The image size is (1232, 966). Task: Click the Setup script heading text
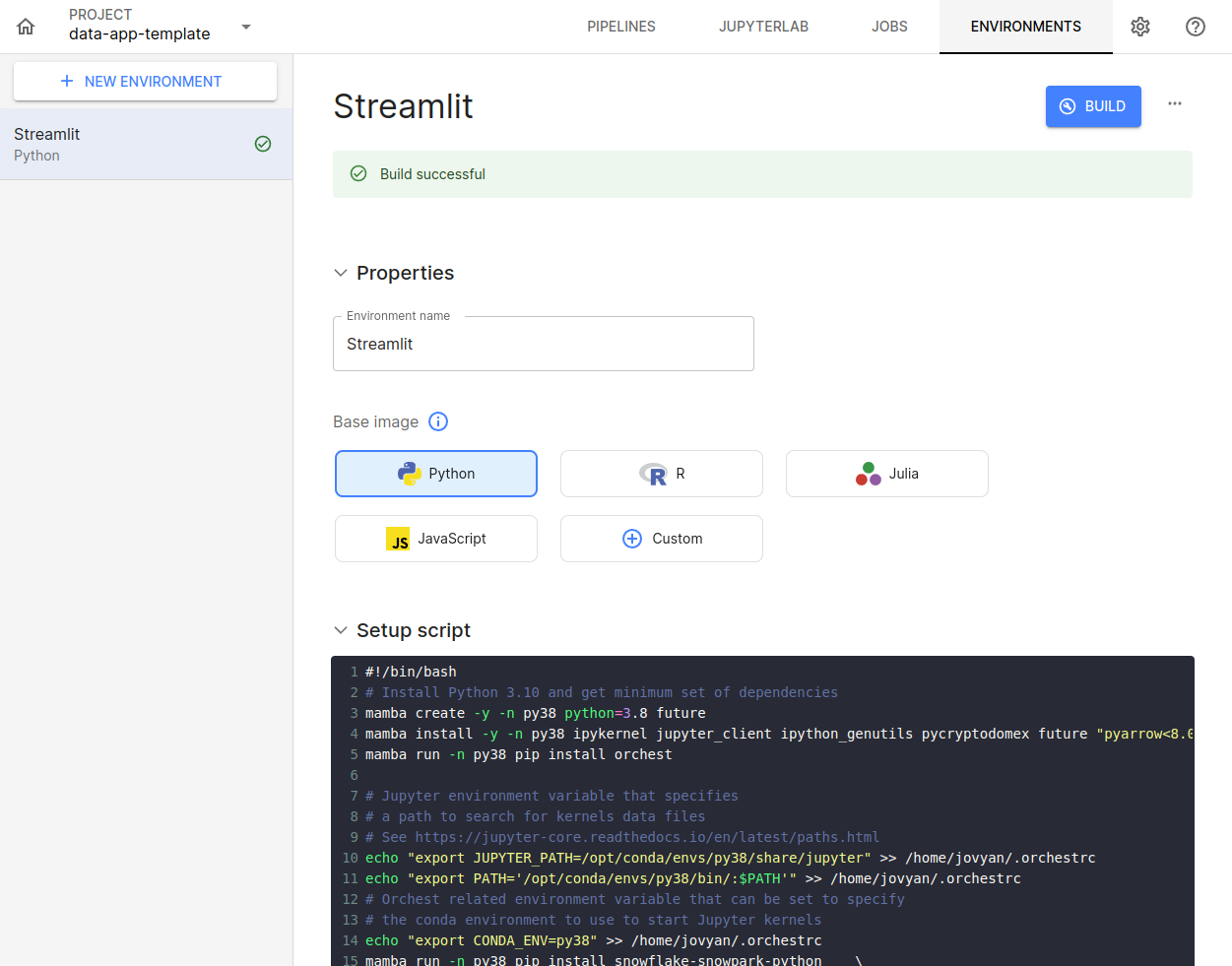(x=414, y=630)
